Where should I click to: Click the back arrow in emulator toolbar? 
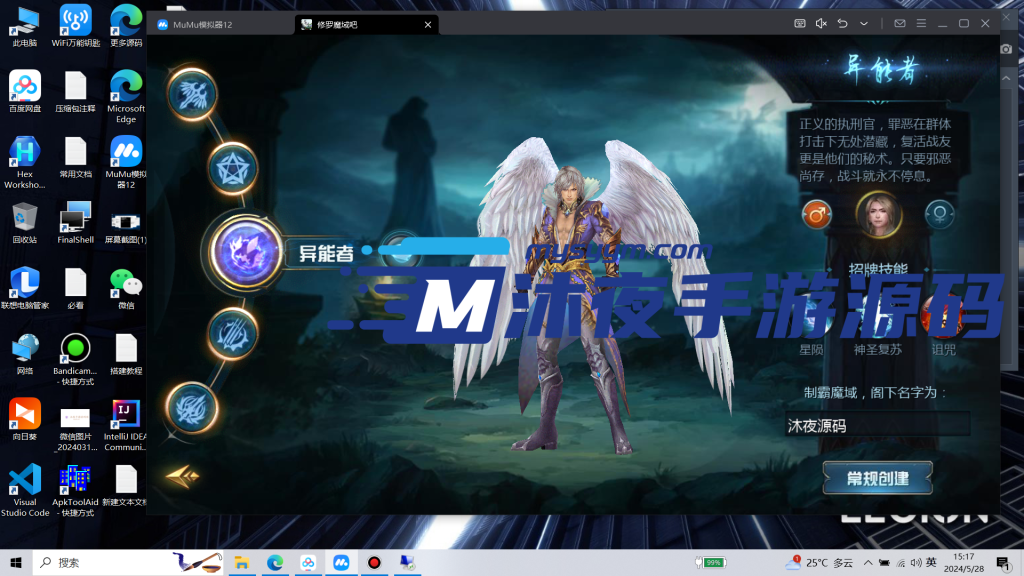click(843, 21)
